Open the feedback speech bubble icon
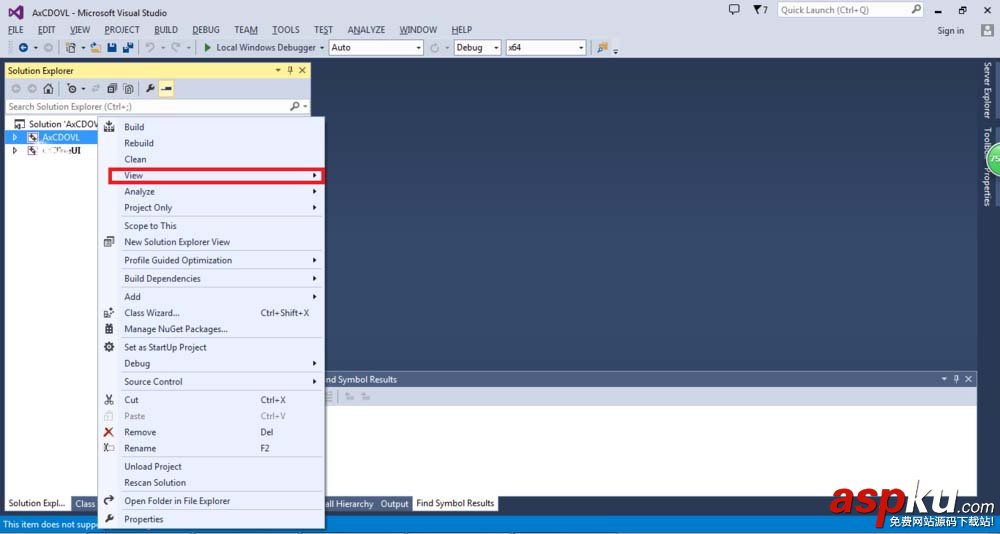This screenshot has width=1000, height=534. (734, 10)
